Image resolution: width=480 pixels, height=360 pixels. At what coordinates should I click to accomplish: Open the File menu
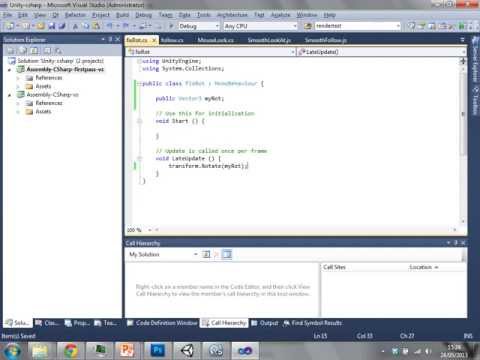click(7, 15)
